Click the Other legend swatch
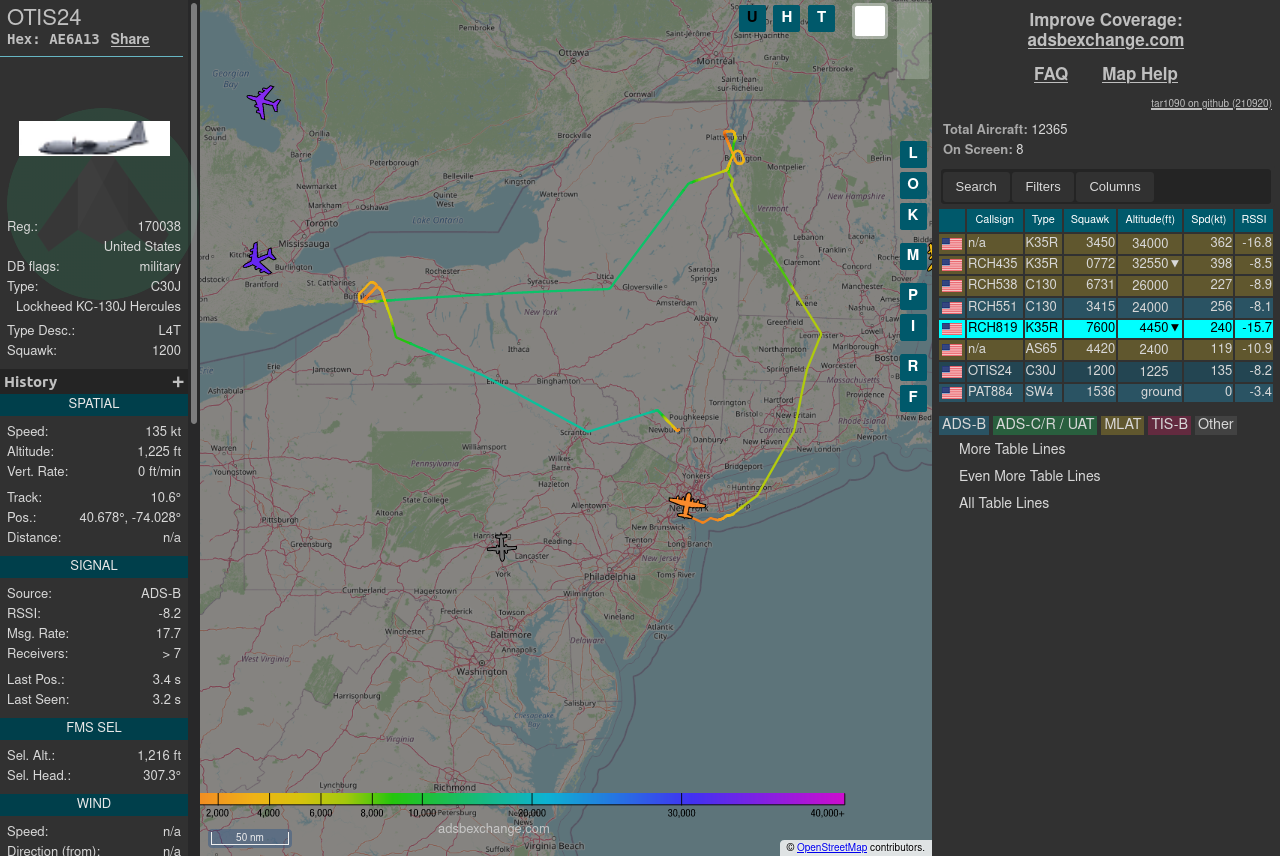This screenshot has height=856, width=1280. coord(1215,425)
